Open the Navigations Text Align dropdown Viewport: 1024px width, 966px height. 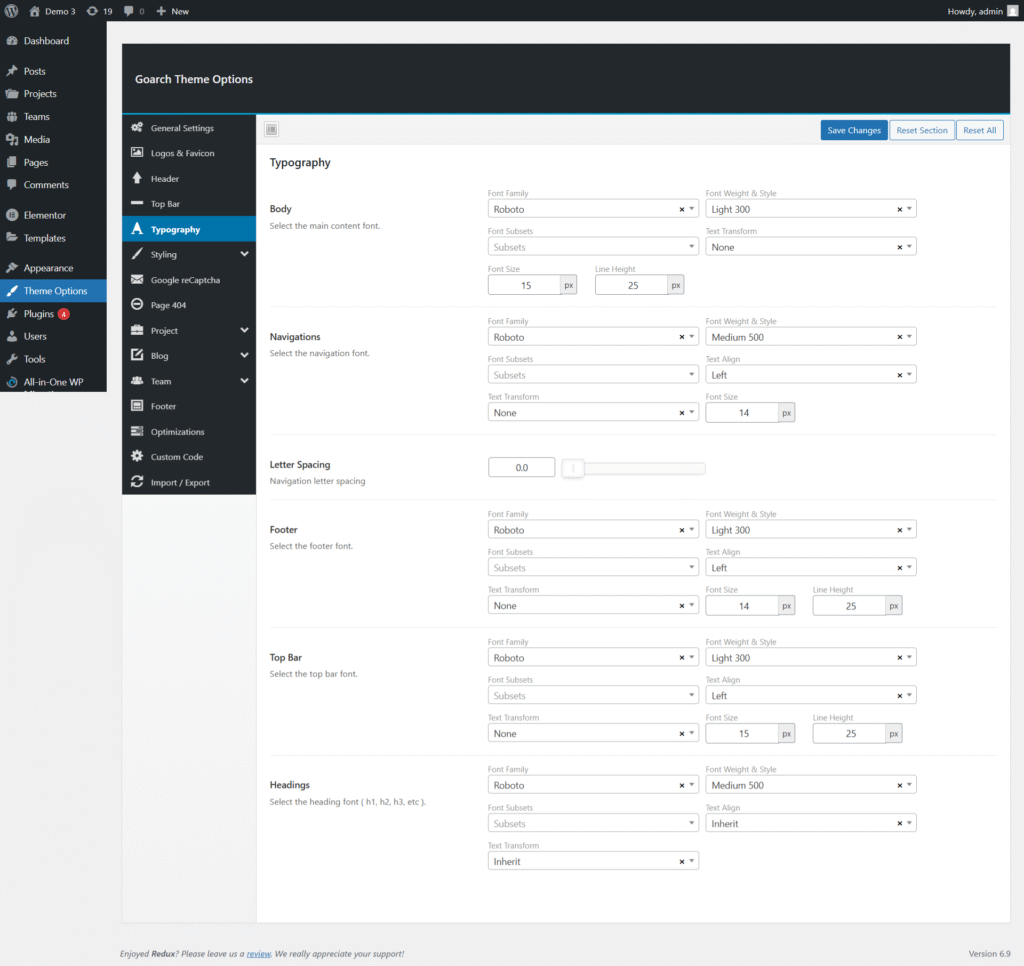tap(810, 375)
